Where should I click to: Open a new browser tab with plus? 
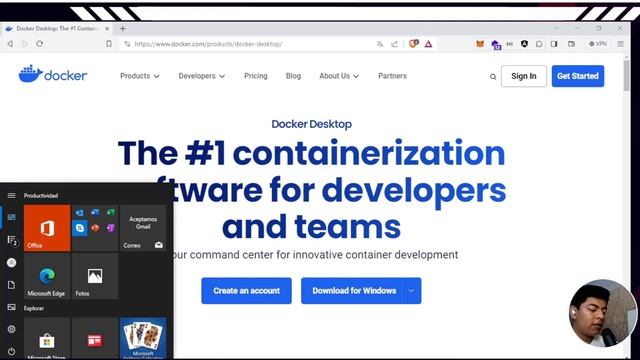point(122,29)
